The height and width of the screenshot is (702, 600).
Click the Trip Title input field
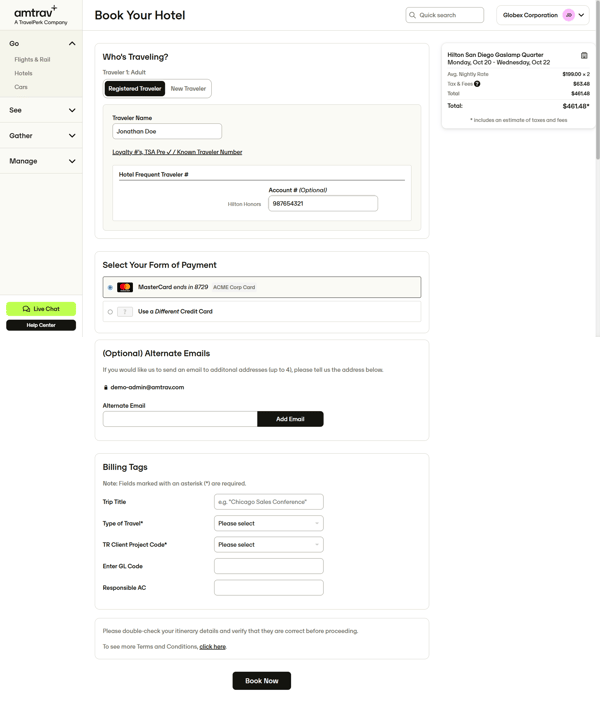pyautogui.click(x=268, y=502)
